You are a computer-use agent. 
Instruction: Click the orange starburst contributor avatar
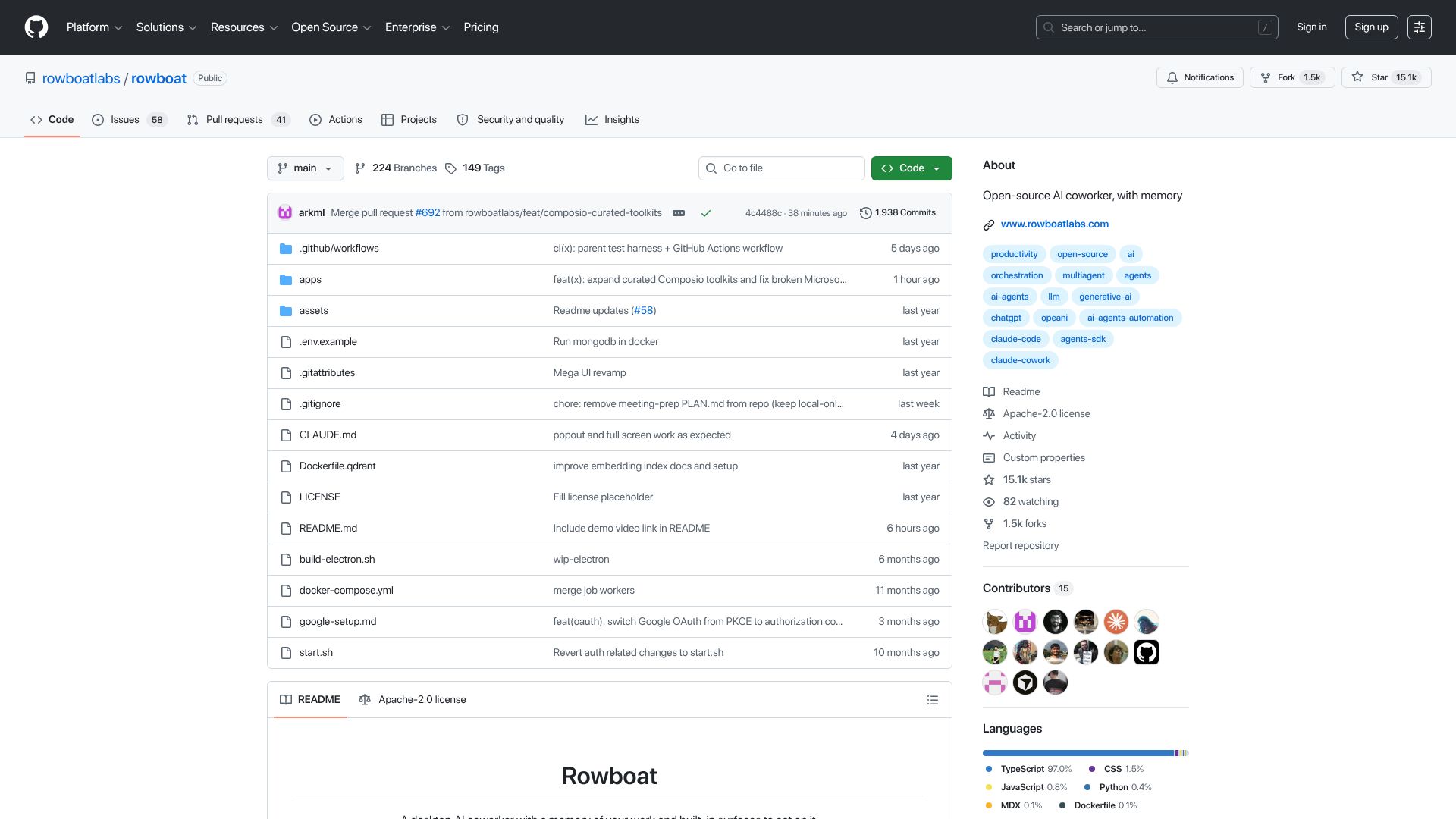(1116, 622)
